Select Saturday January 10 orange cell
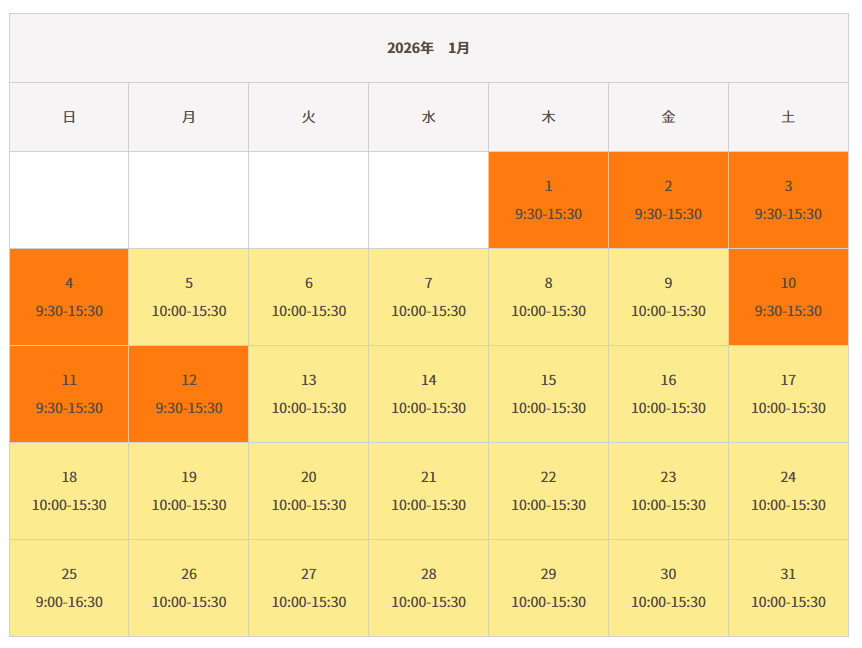The image size is (862, 648). 788,297
